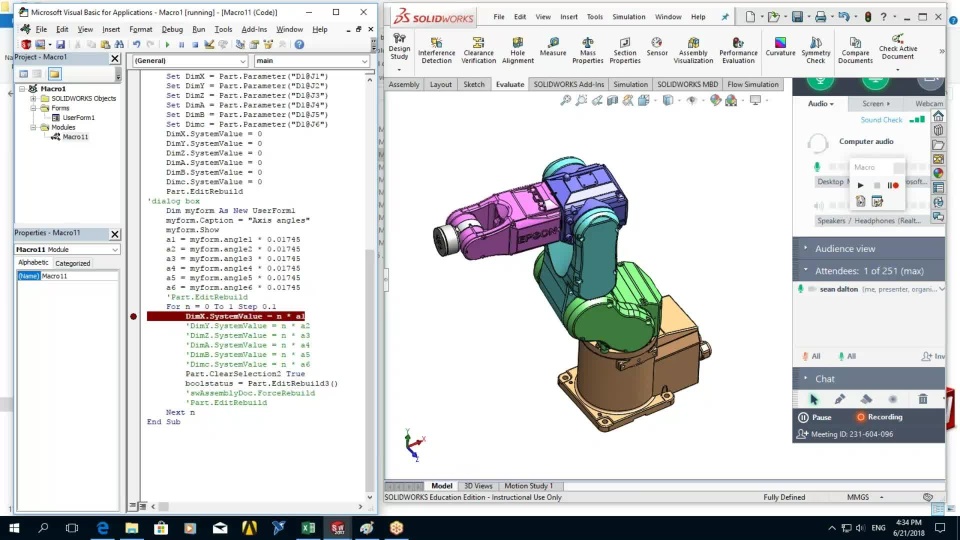Viewport: 960px width, 540px height.
Task: Open Symmetry Check tool
Action: point(816,50)
